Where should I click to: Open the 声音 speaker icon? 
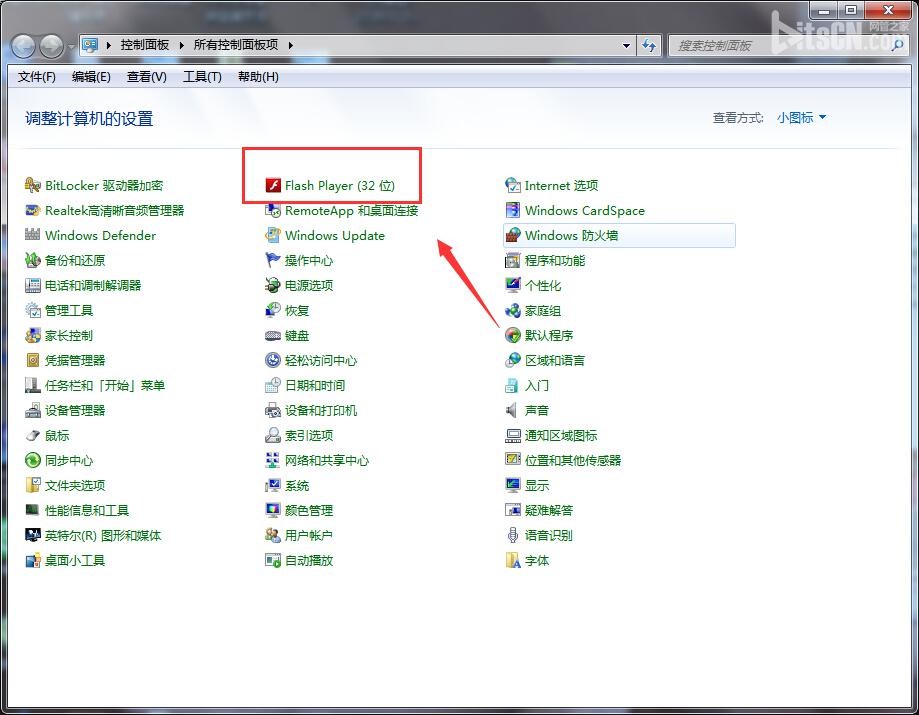point(513,410)
